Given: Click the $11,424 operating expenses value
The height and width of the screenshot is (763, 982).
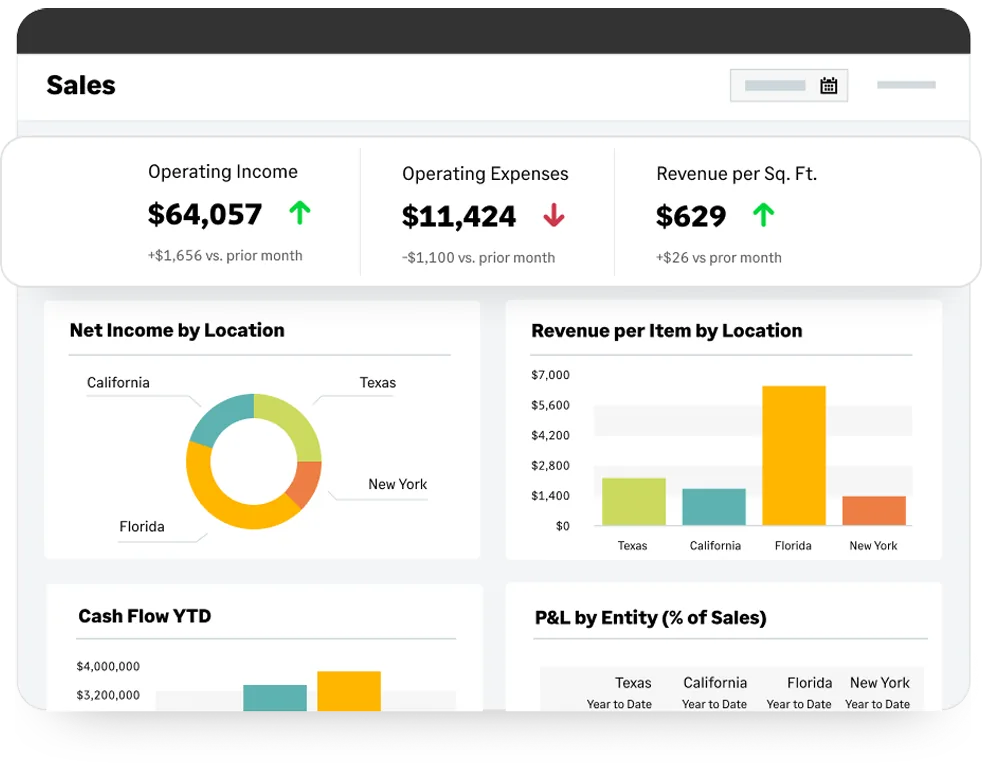Looking at the screenshot, I should tap(459, 216).
